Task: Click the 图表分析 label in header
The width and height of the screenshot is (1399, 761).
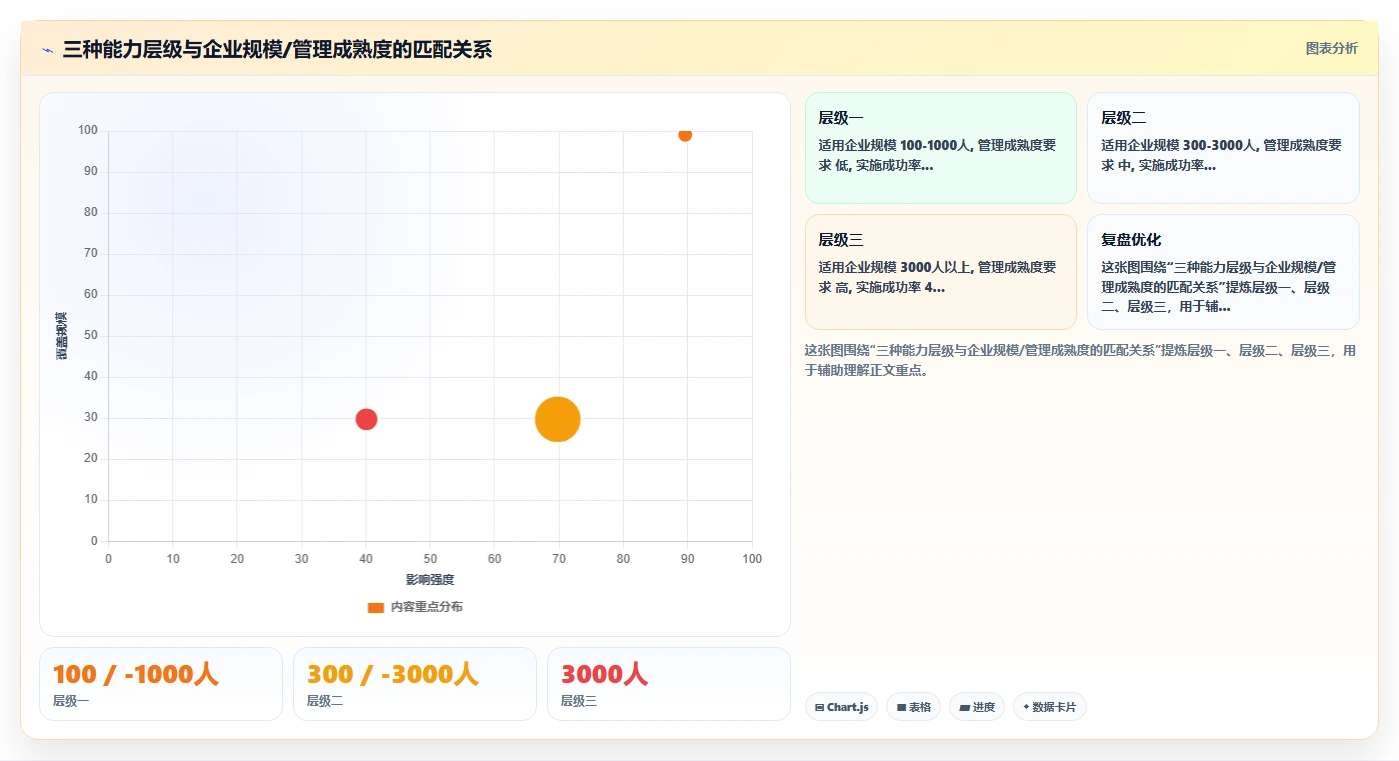Action: point(1331,48)
